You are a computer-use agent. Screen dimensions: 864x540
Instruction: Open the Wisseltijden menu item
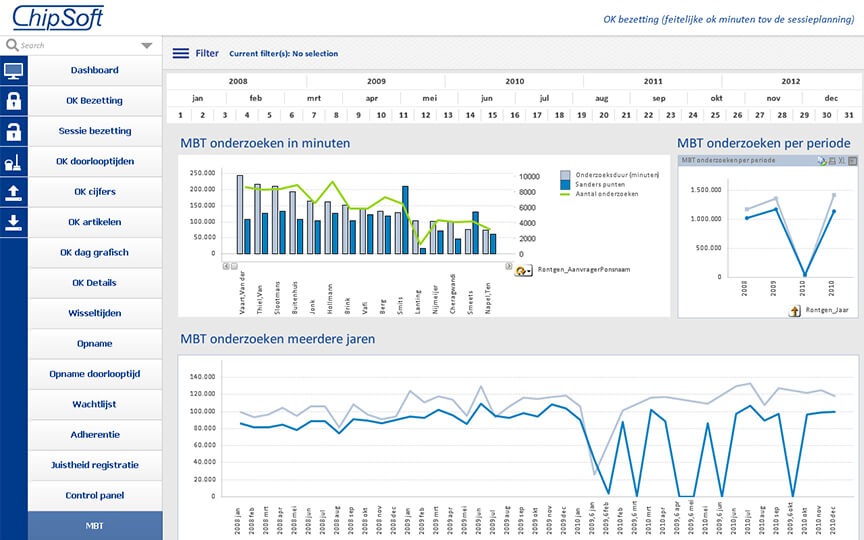point(95,313)
